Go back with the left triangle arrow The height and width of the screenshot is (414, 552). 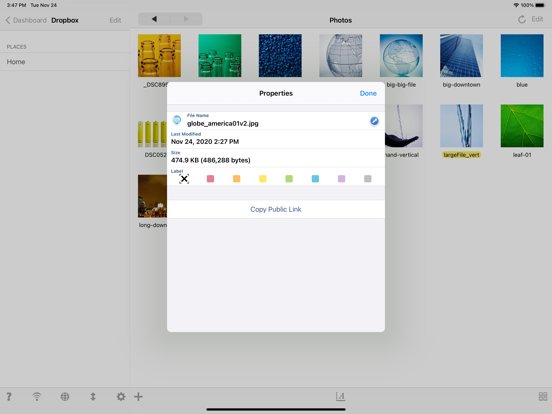[x=154, y=19]
